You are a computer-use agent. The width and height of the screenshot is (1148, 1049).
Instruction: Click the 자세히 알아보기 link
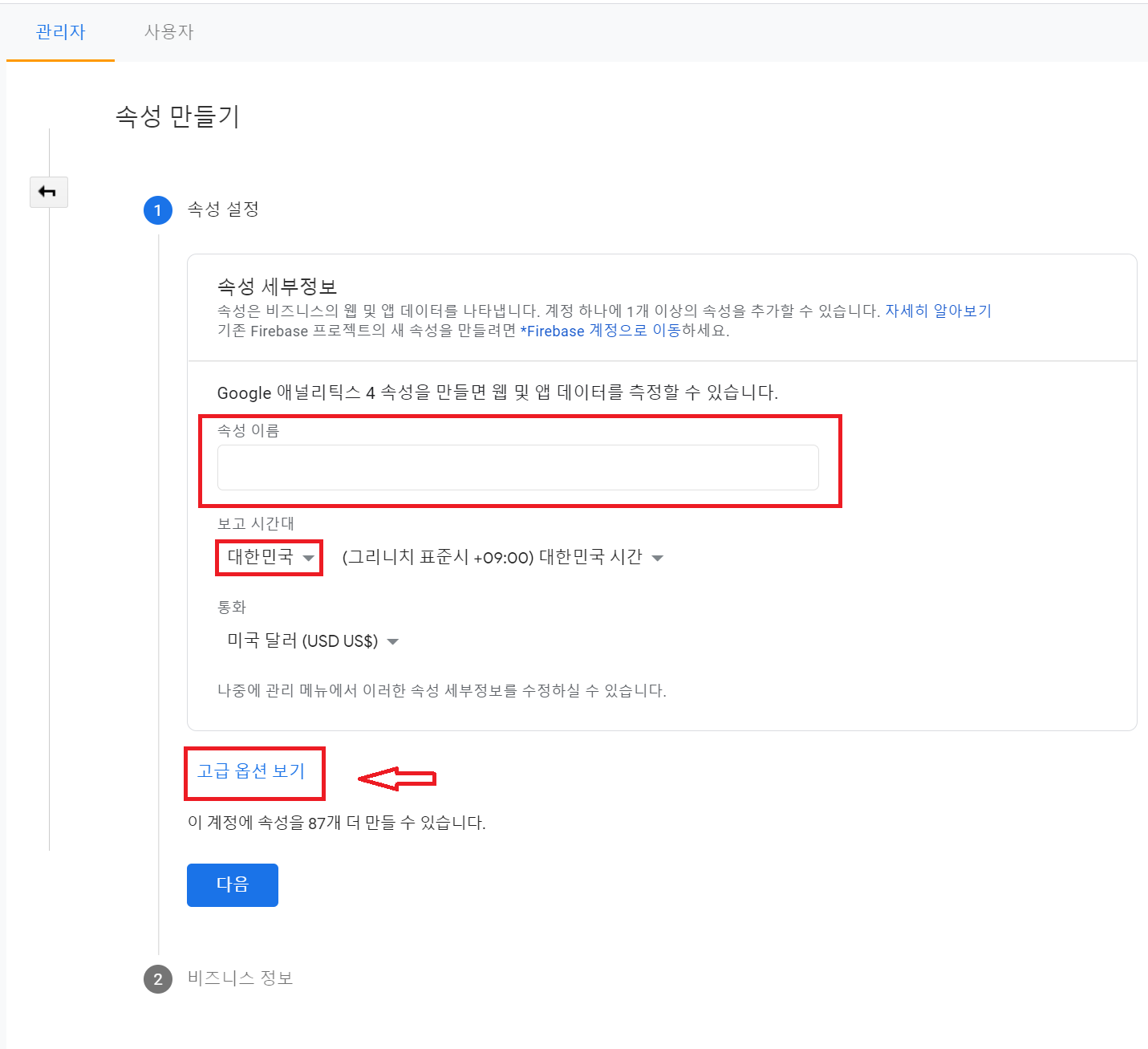pyautogui.click(x=938, y=311)
